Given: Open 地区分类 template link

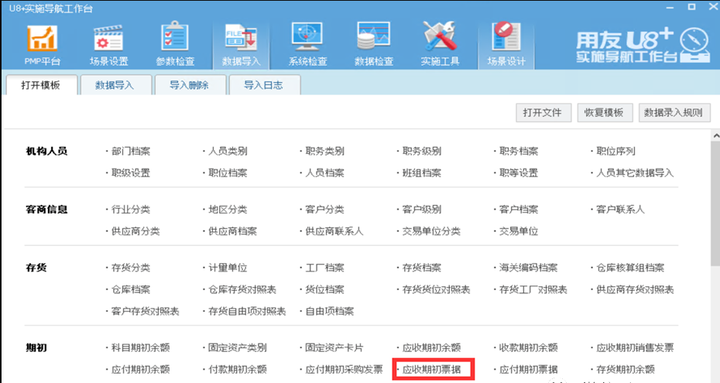Looking at the screenshot, I should tap(228, 209).
